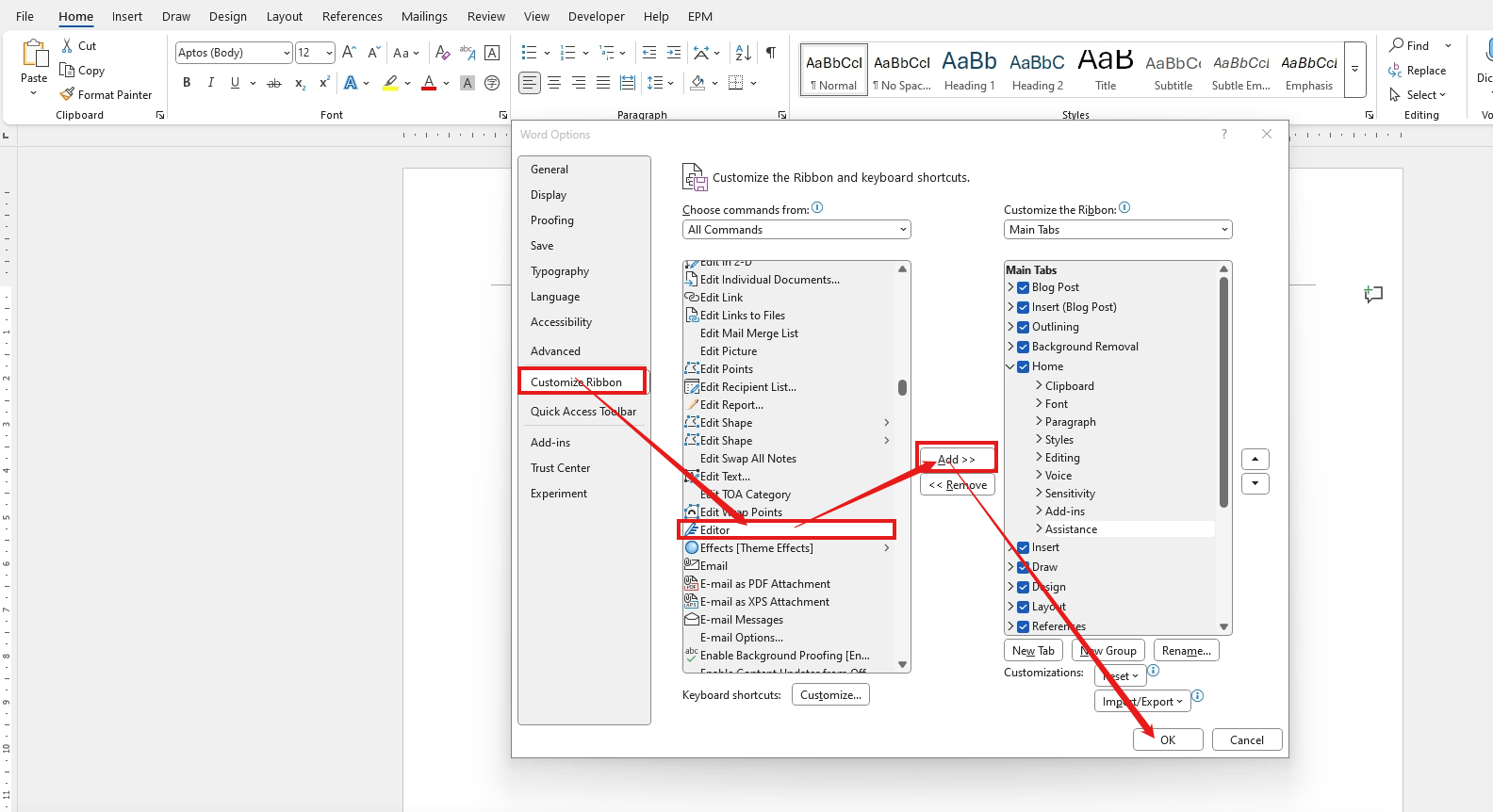This screenshot has width=1493, height=812.
Task: Click the Bold formatting icon
Action: click(x=187, y=83)
